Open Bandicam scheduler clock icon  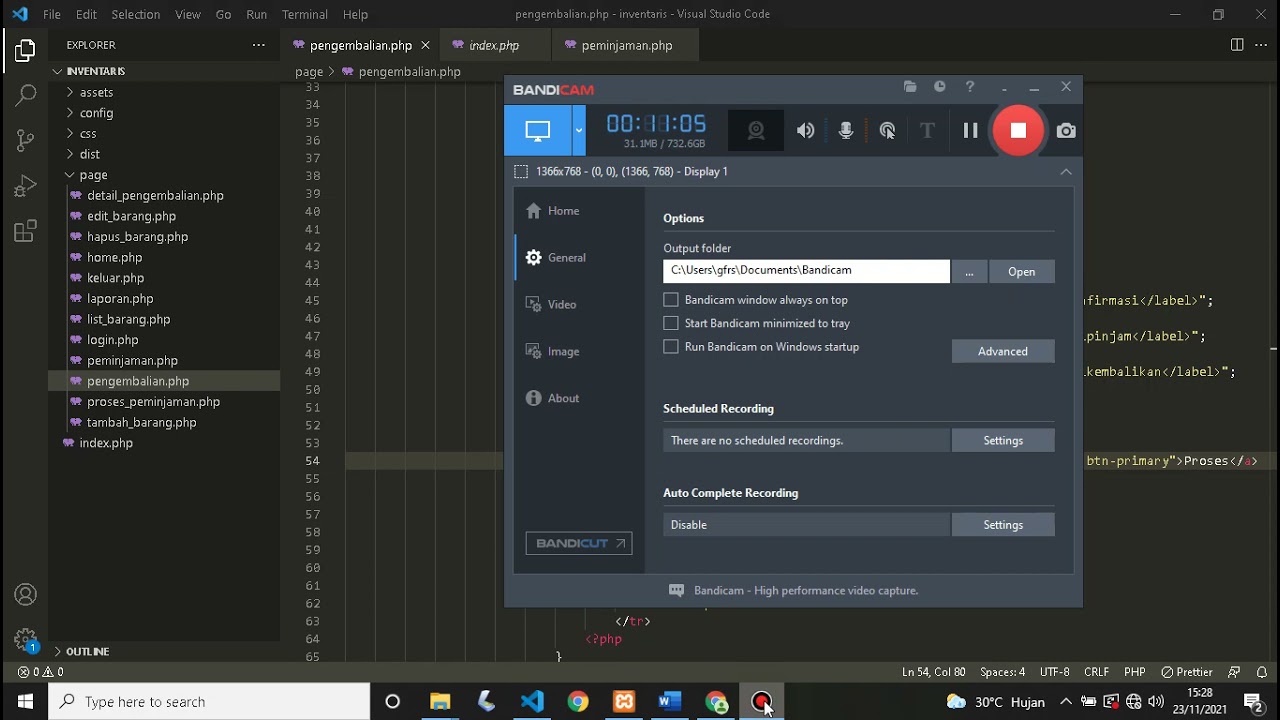(939, 87)
